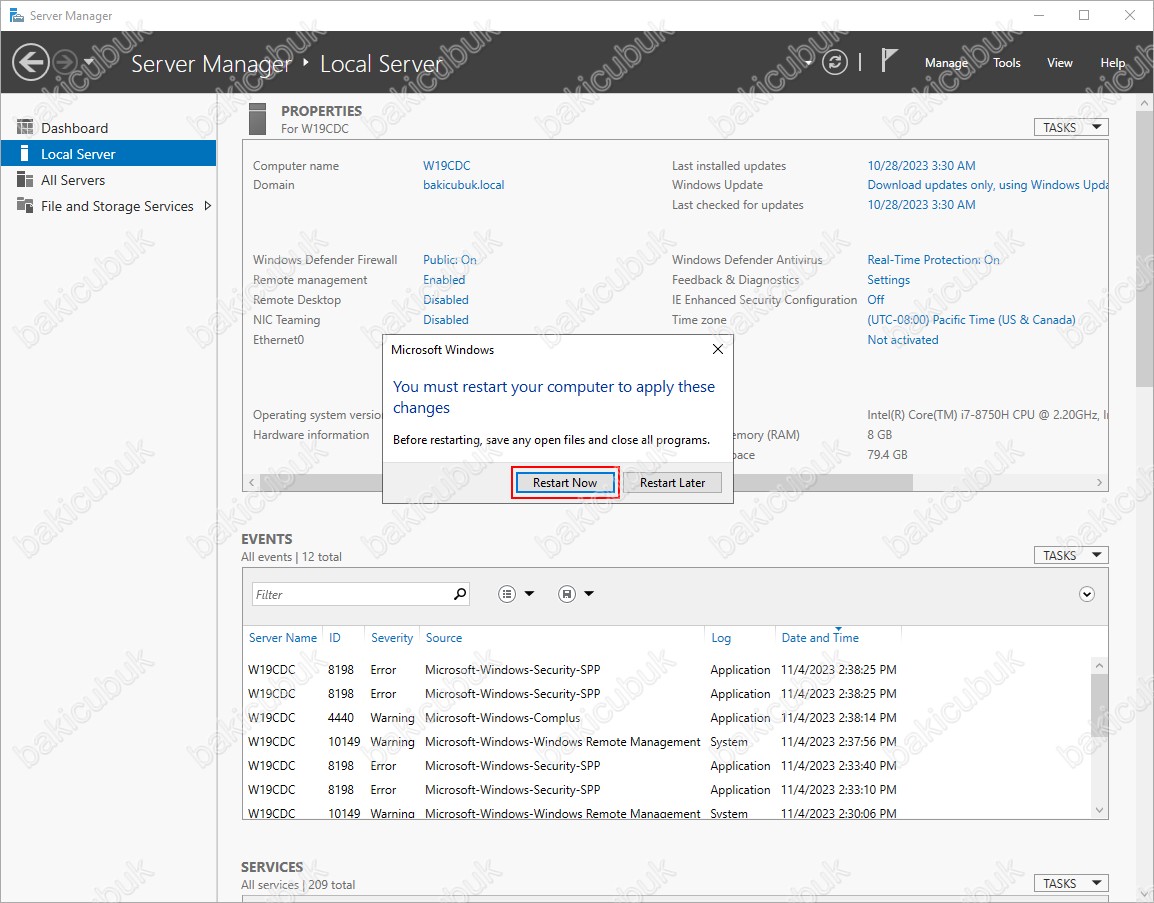Click the Remote Desktop Disabled link

445,300
